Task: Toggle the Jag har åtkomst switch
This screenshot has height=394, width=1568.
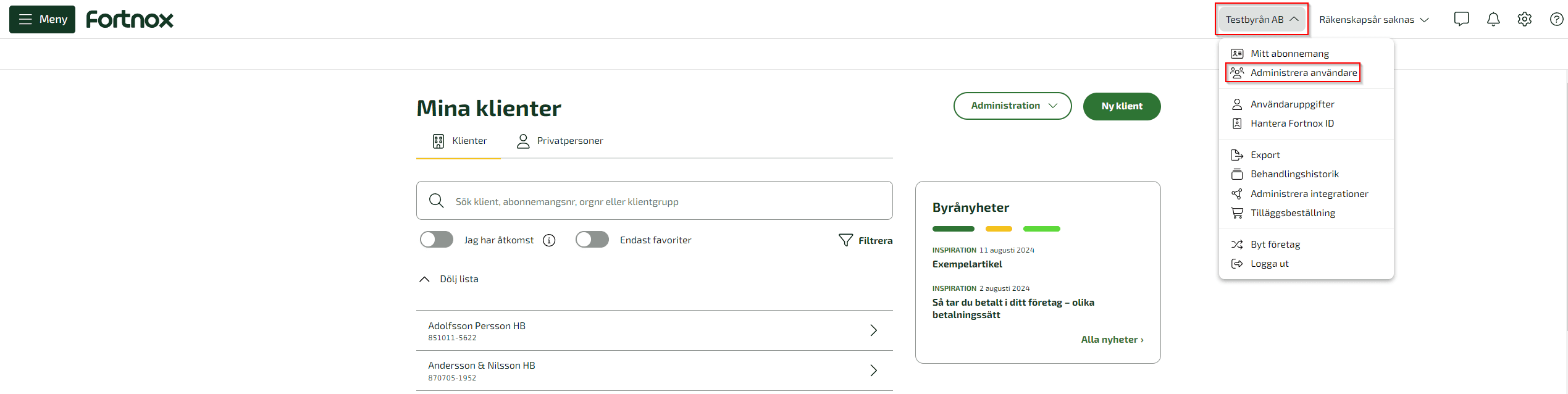Action: coord(437,240)
